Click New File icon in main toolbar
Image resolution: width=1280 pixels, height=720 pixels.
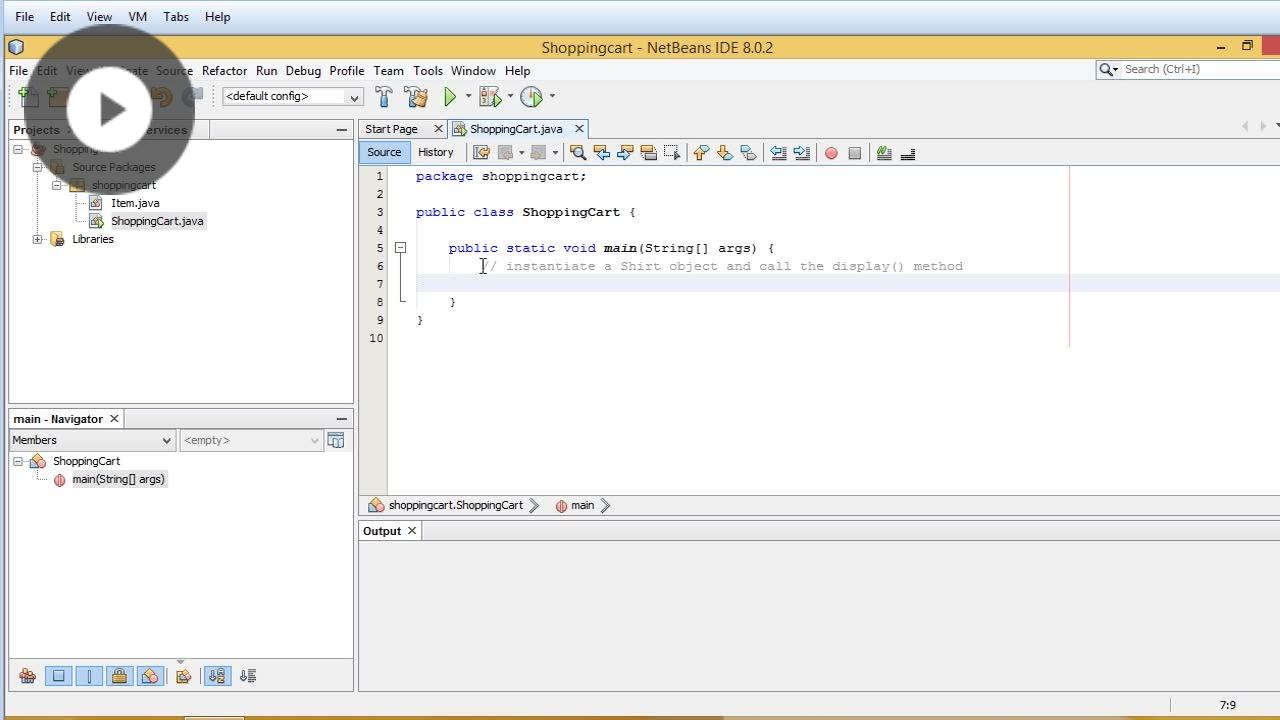click(29, 96)
